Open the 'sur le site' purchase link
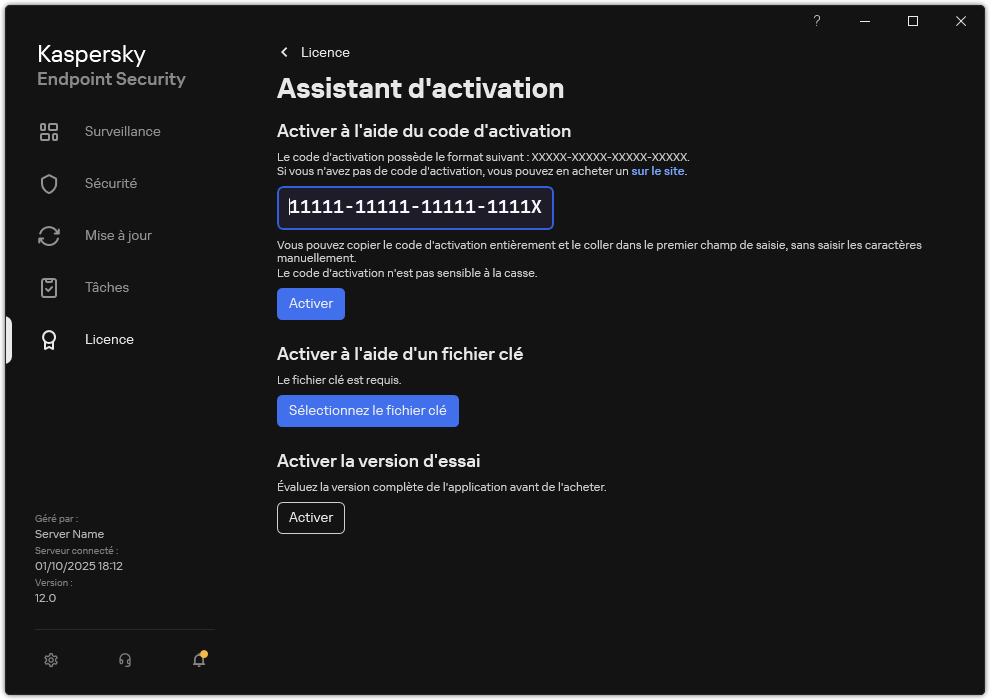 point(658,170)
